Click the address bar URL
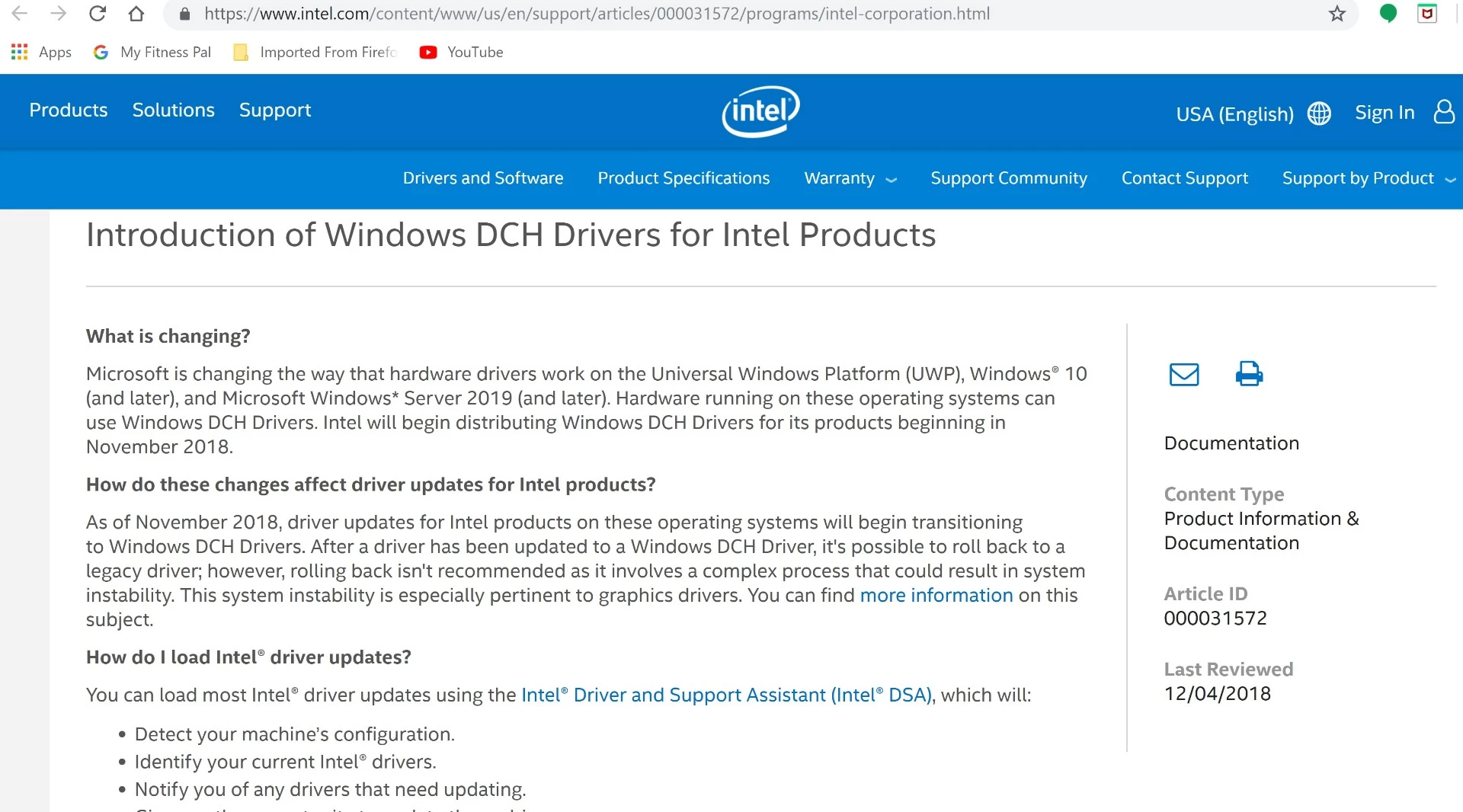Viewport: 1463px width, 812px height. click(x=597, y=14)
